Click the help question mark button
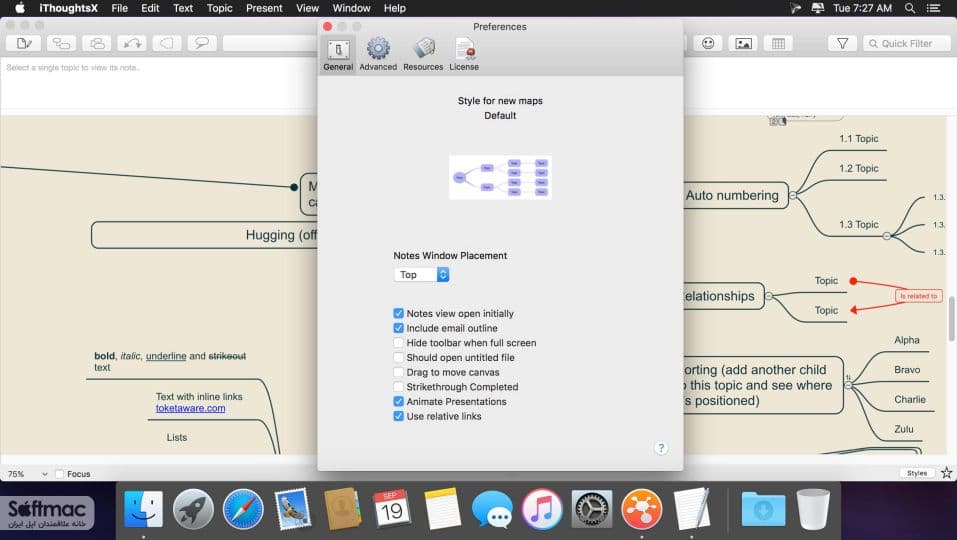957x540 pixels. [x=661, y=448]
